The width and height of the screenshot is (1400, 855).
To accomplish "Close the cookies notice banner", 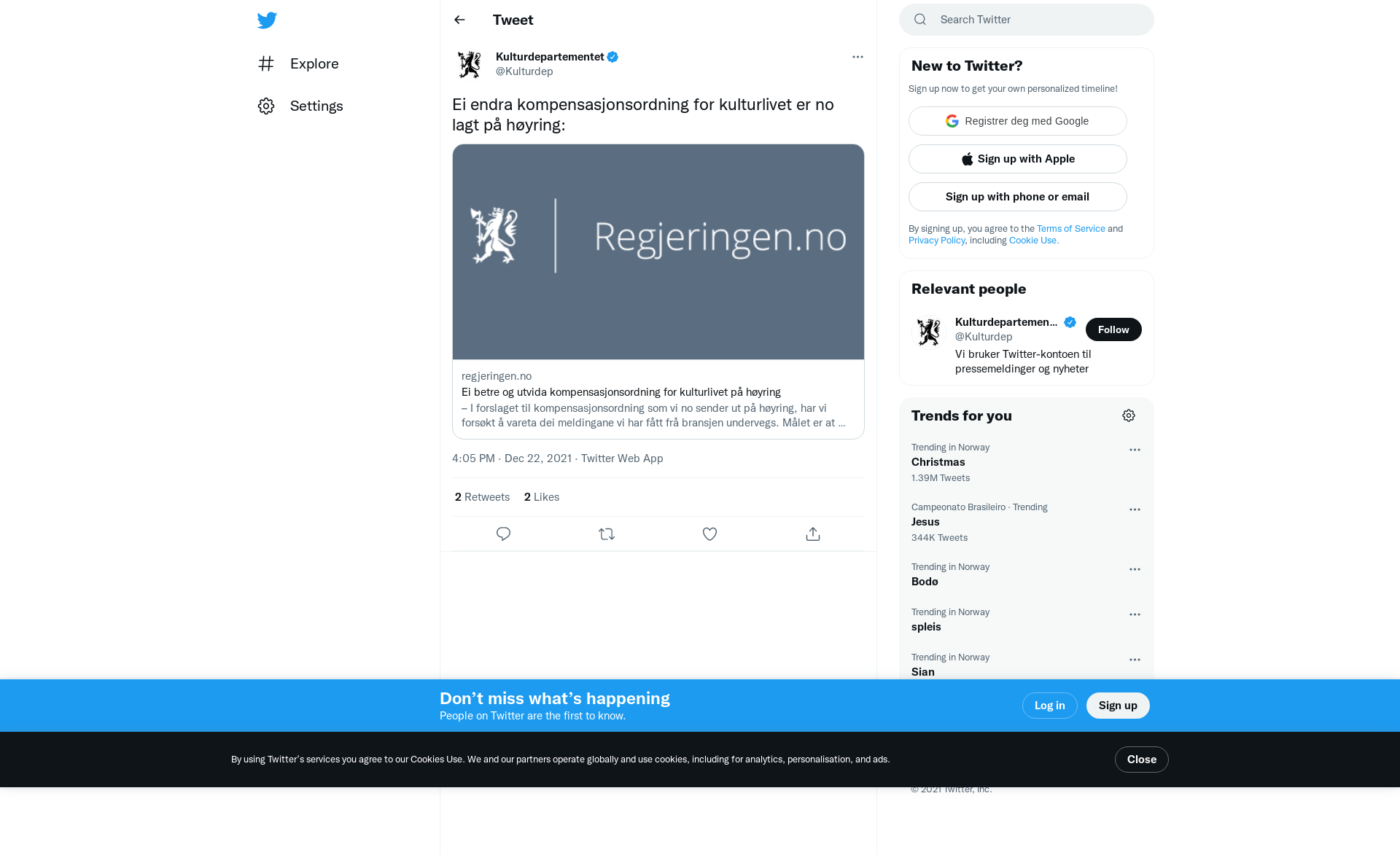I will pyautogui.click(x=1142, y=760).
